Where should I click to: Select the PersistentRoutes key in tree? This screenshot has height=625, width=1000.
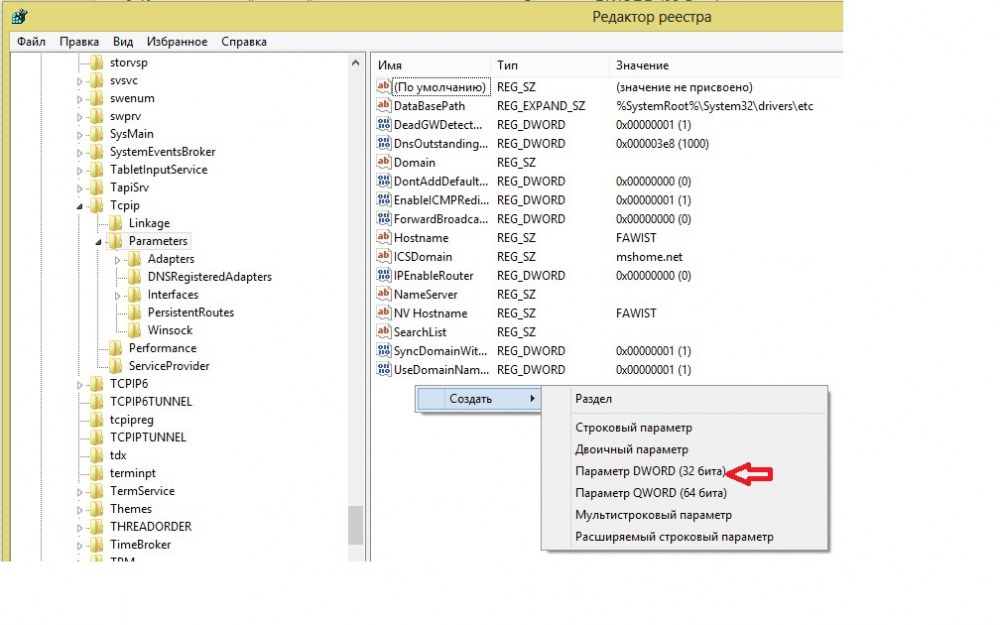click(190, 312)
